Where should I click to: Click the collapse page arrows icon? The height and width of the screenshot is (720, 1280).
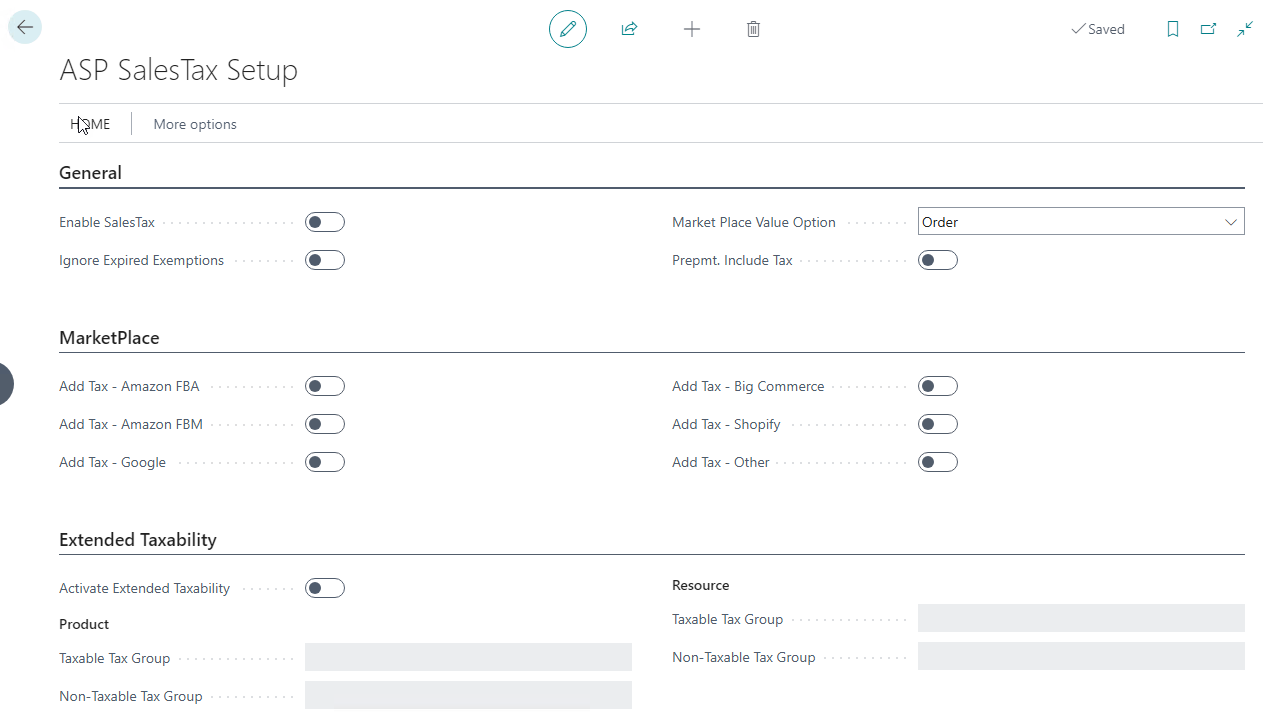[1245, 29]
